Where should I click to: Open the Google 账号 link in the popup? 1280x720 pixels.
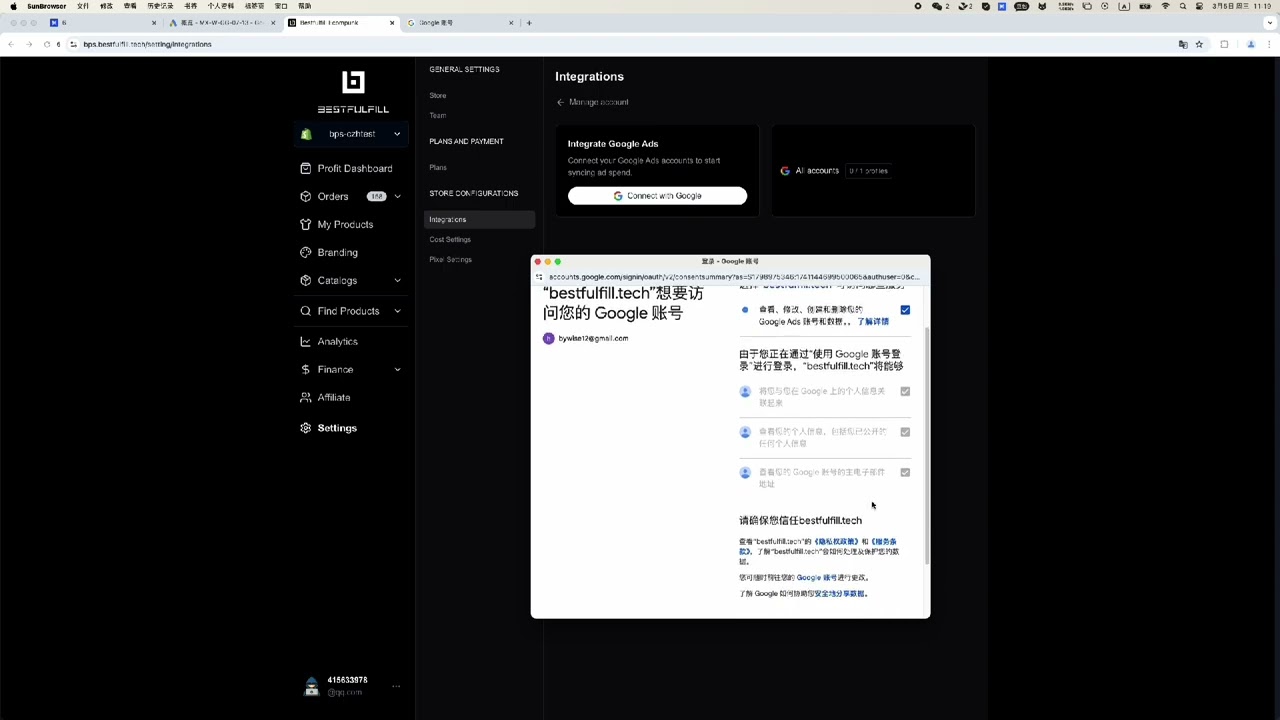point(816,578)
